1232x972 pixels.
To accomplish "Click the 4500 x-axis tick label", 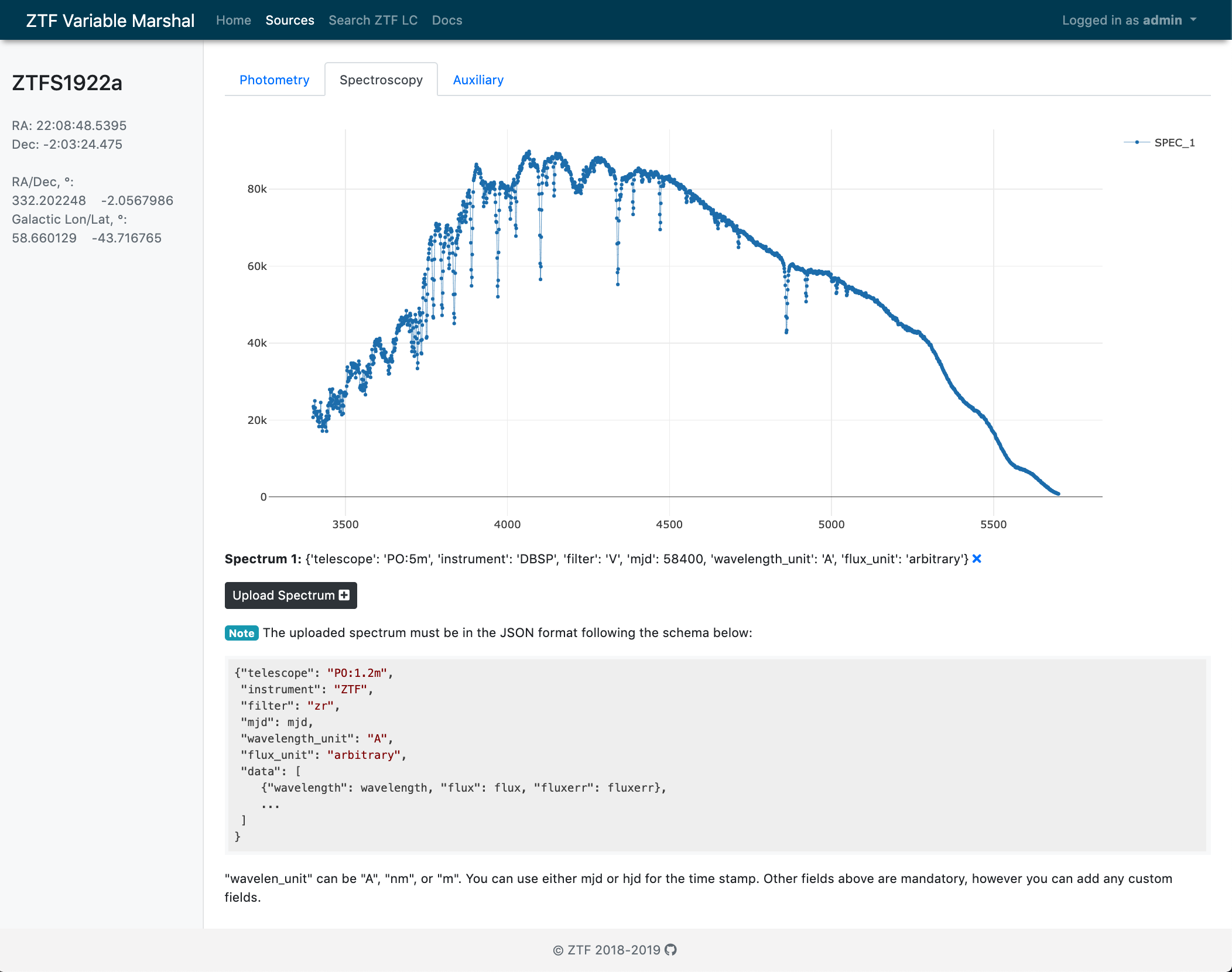I will 669,524.
